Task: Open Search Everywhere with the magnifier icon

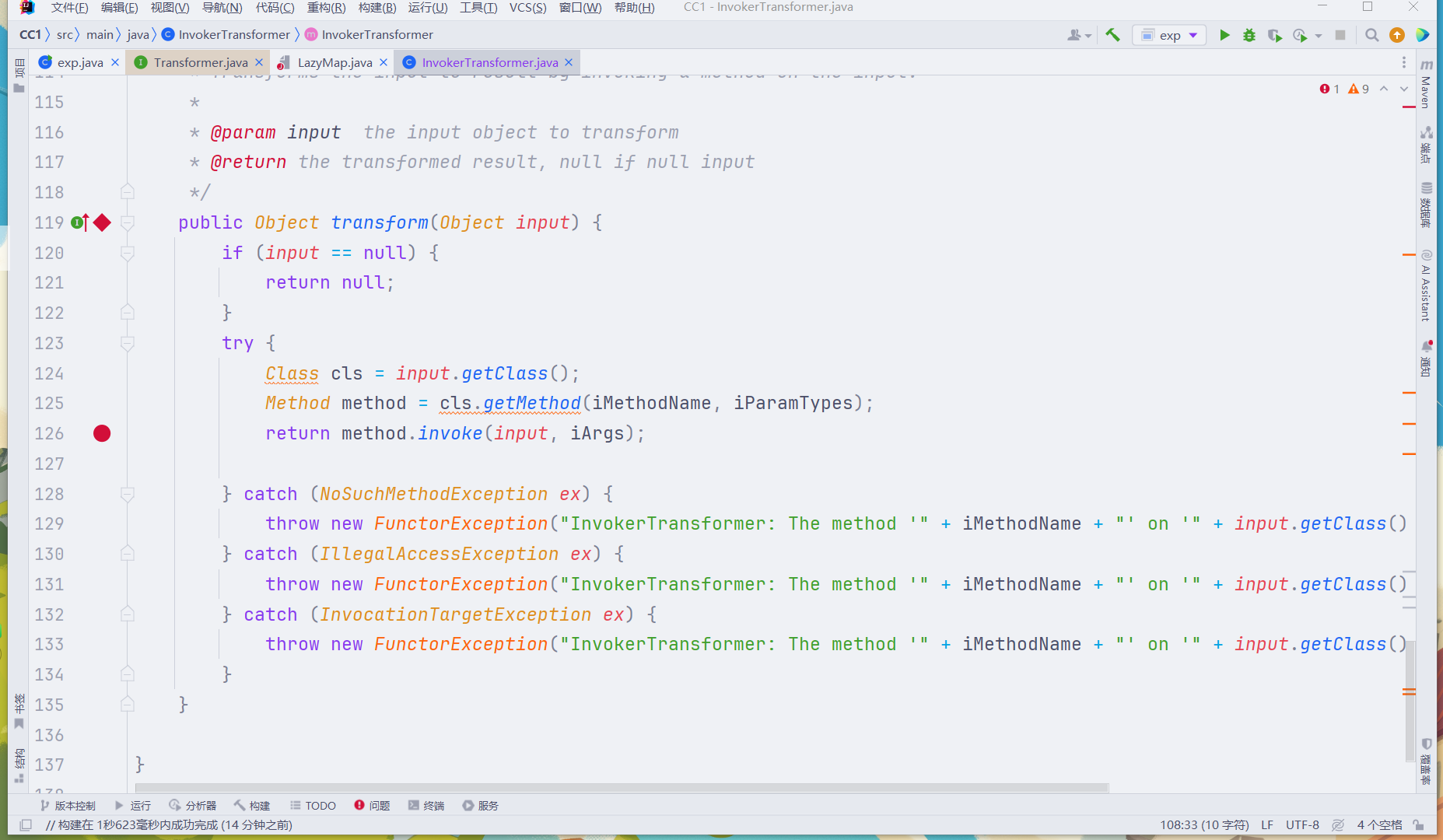Action: (x=1371, y=34)
